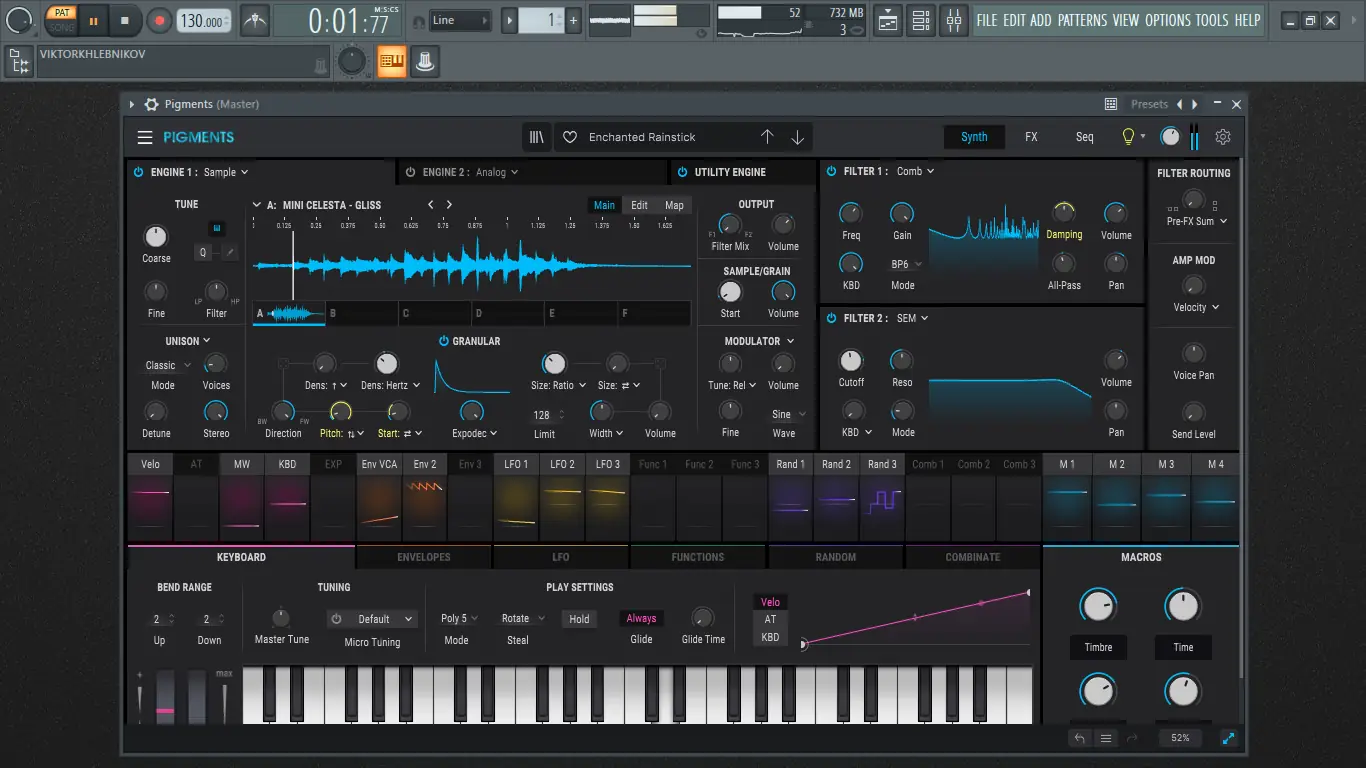
Task: Open the Pre-FX Sum filter routing dropdown
Action: [1196, 221]
